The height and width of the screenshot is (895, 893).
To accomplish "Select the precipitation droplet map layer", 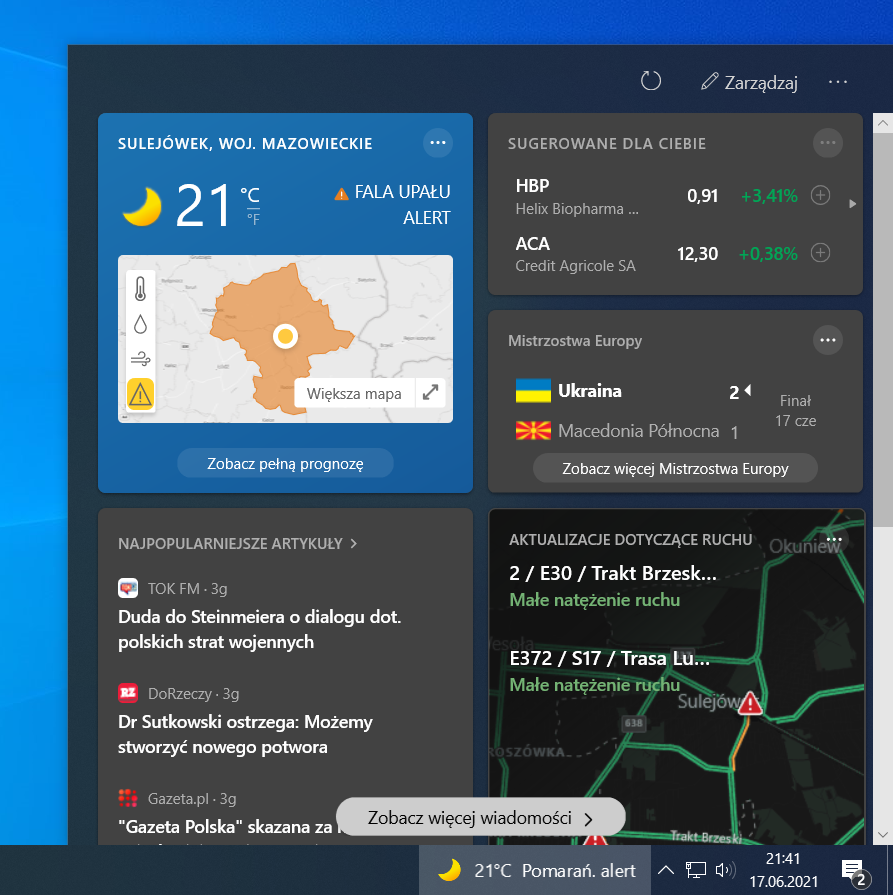I will point(141,324).
